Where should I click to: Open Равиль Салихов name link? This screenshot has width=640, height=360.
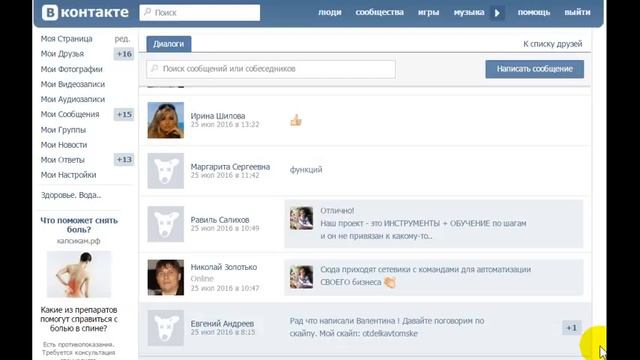pyautogui.click(x=220, y=220)
